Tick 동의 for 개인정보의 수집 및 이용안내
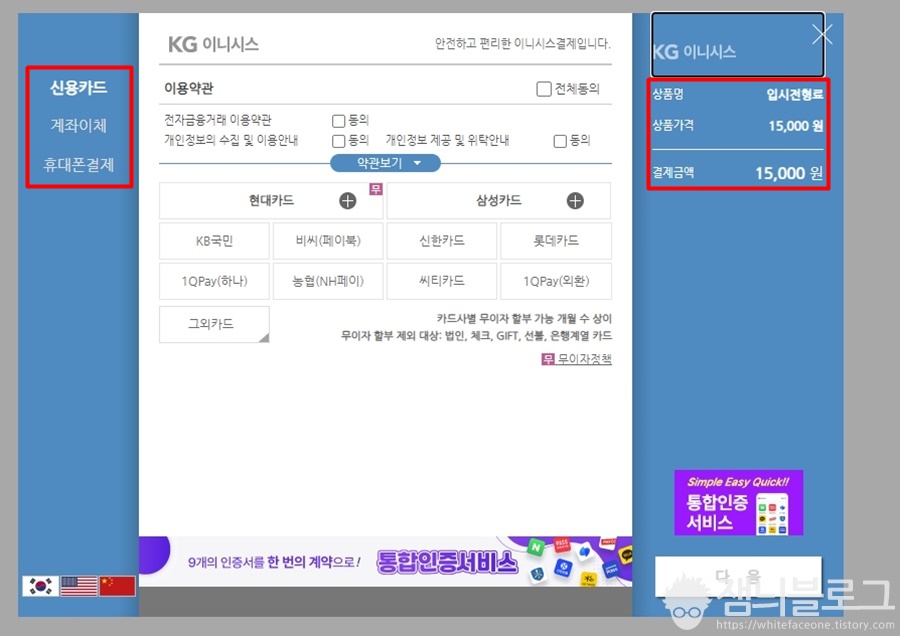The image size is (900, 636). pos(339,141)
